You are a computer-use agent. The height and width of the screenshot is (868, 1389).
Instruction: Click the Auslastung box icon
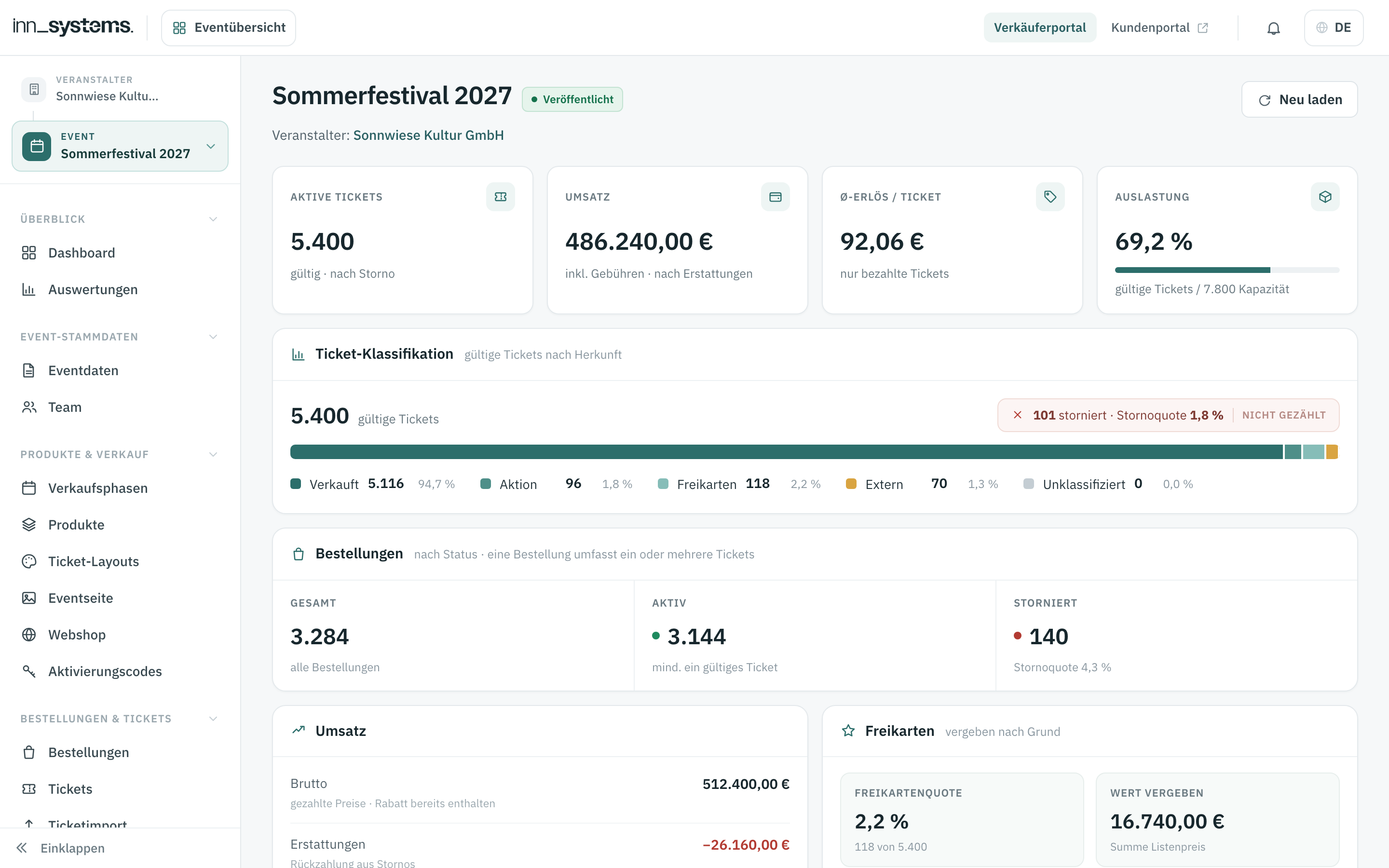coord(1325,197)
